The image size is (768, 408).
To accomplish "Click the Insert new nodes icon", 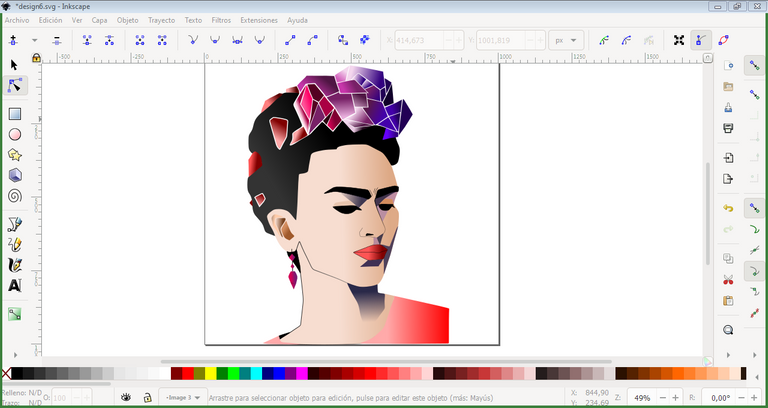I will 13,40.
